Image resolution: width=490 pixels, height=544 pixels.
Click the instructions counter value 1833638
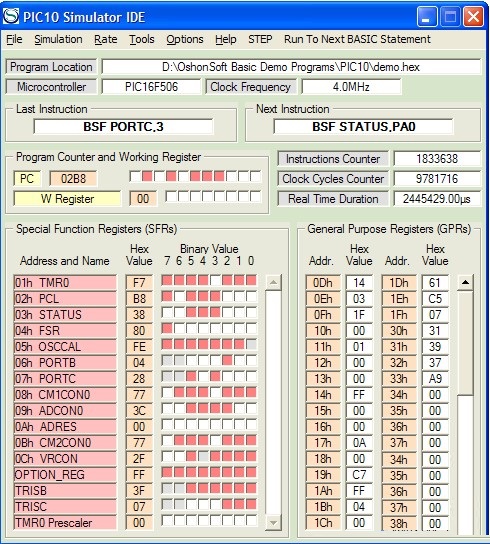437,159
